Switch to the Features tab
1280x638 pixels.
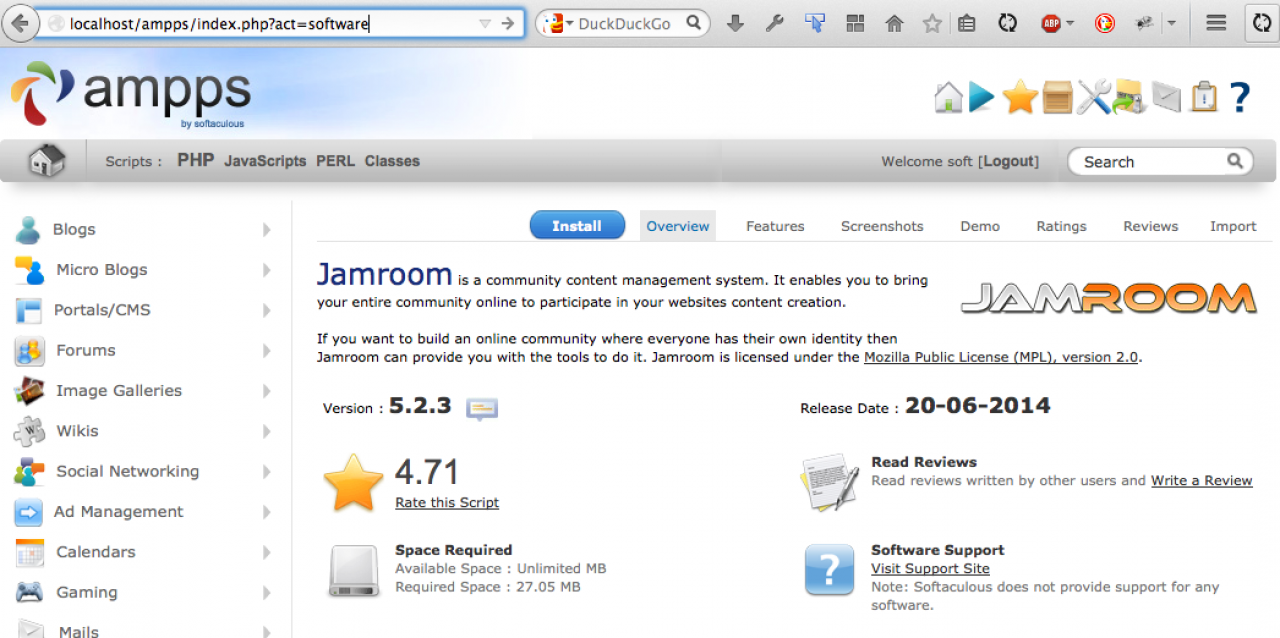[x=775, y=226]
